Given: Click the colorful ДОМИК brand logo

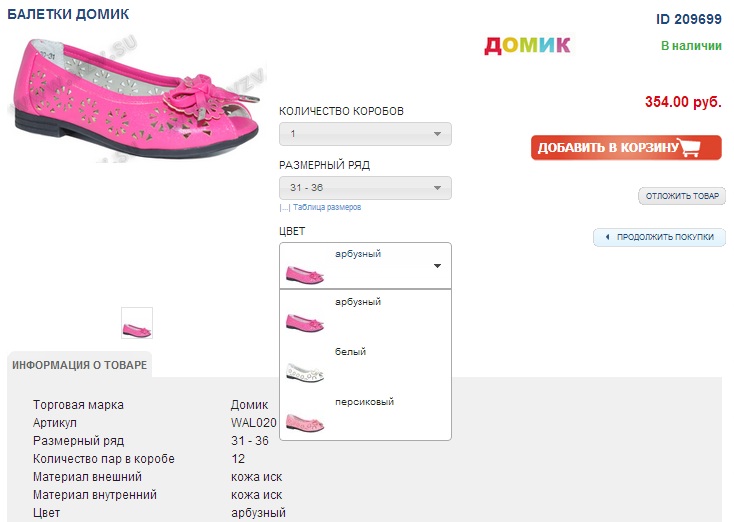Looking at the screenshot, I should click(x=527, y=44).
